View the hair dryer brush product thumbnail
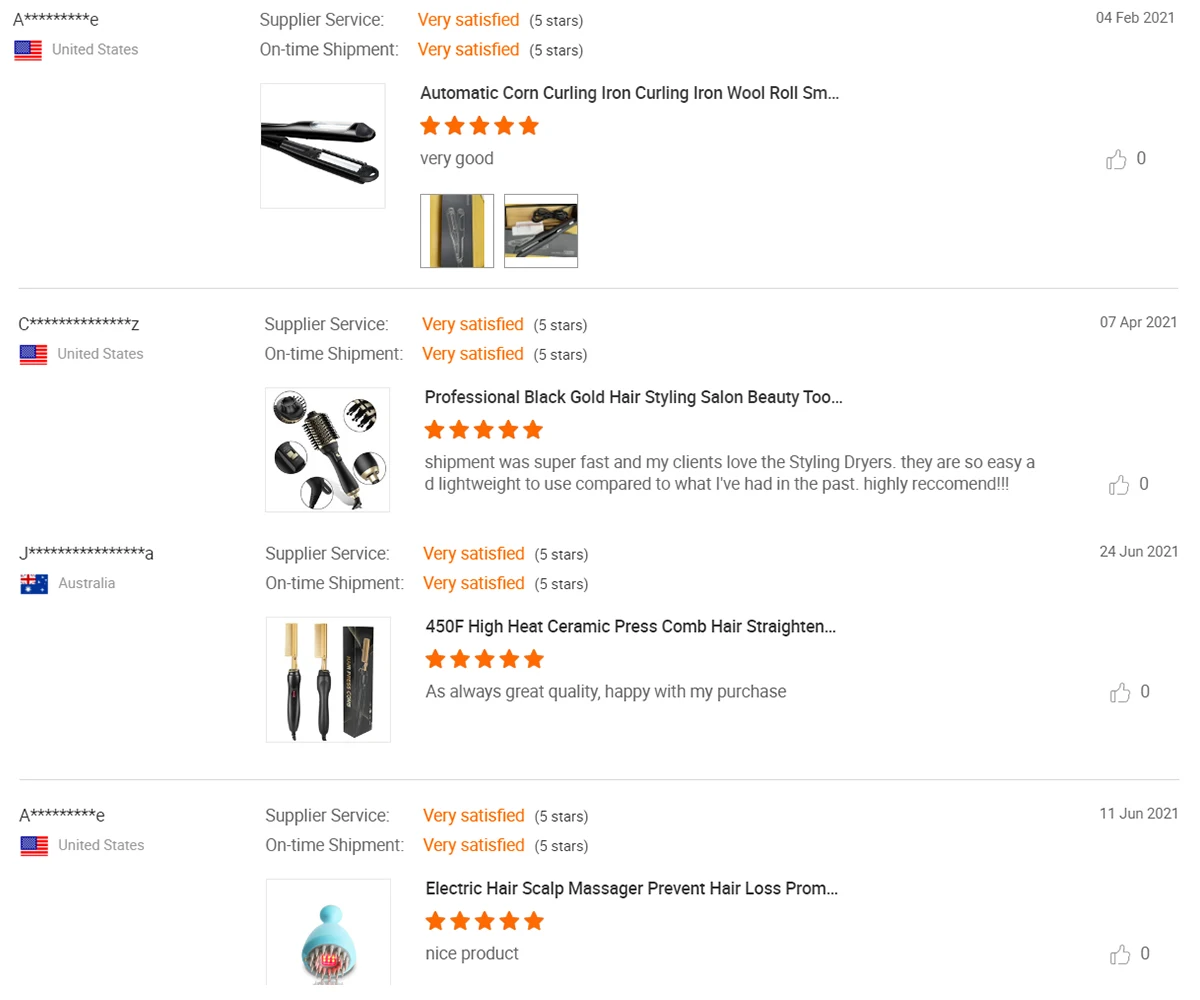 pyautogui.click(x=327, y=450)
